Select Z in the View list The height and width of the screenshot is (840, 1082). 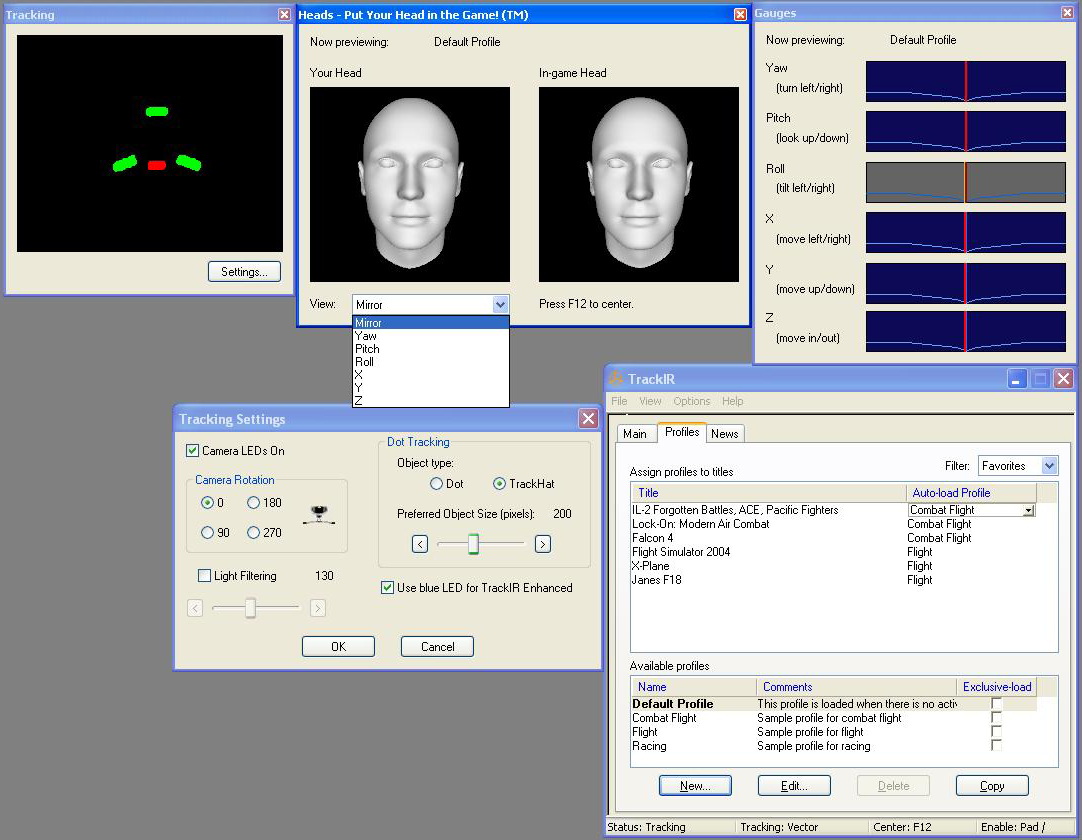[431, 400]
